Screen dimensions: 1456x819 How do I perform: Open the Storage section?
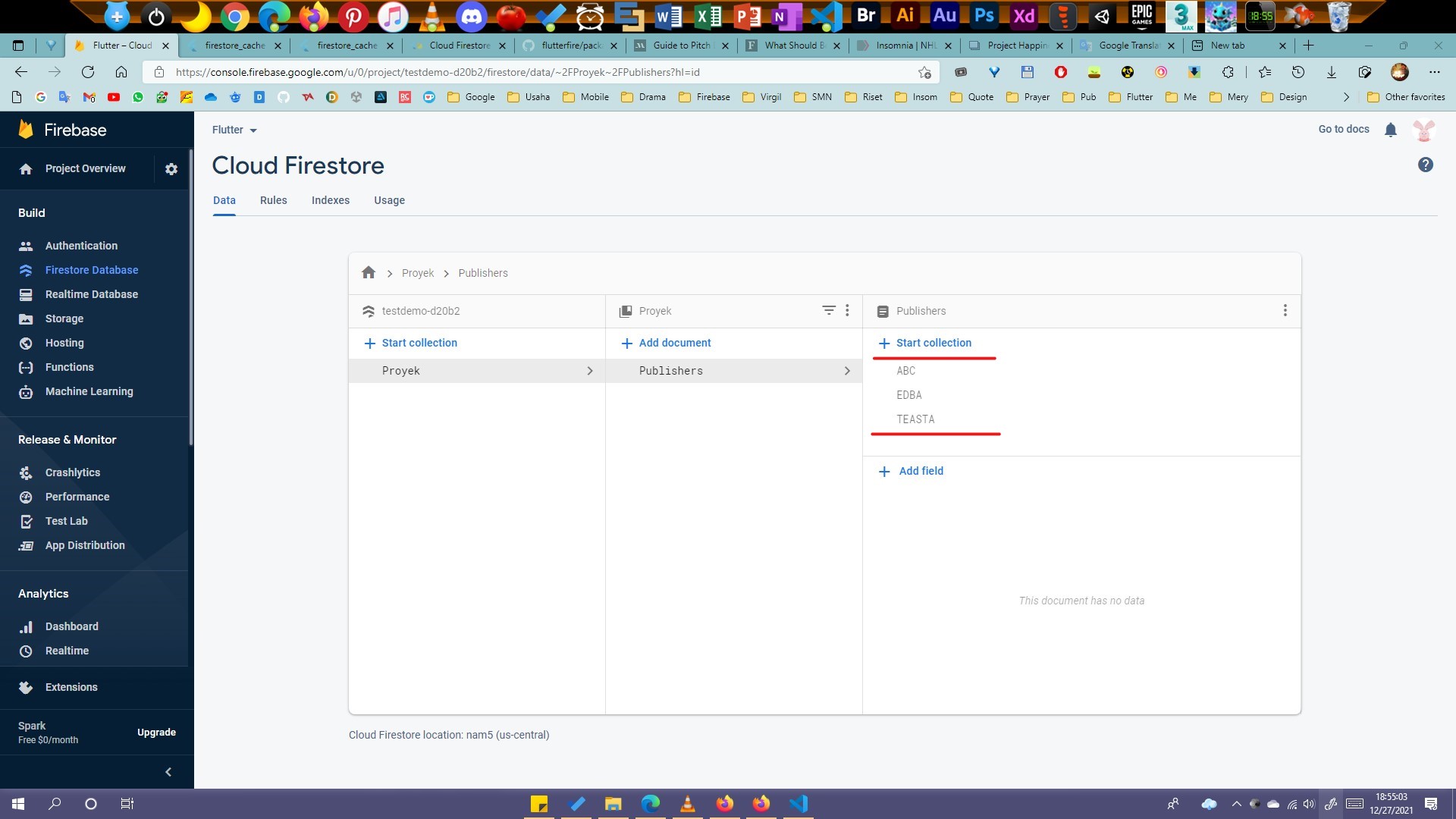(64, 318)
